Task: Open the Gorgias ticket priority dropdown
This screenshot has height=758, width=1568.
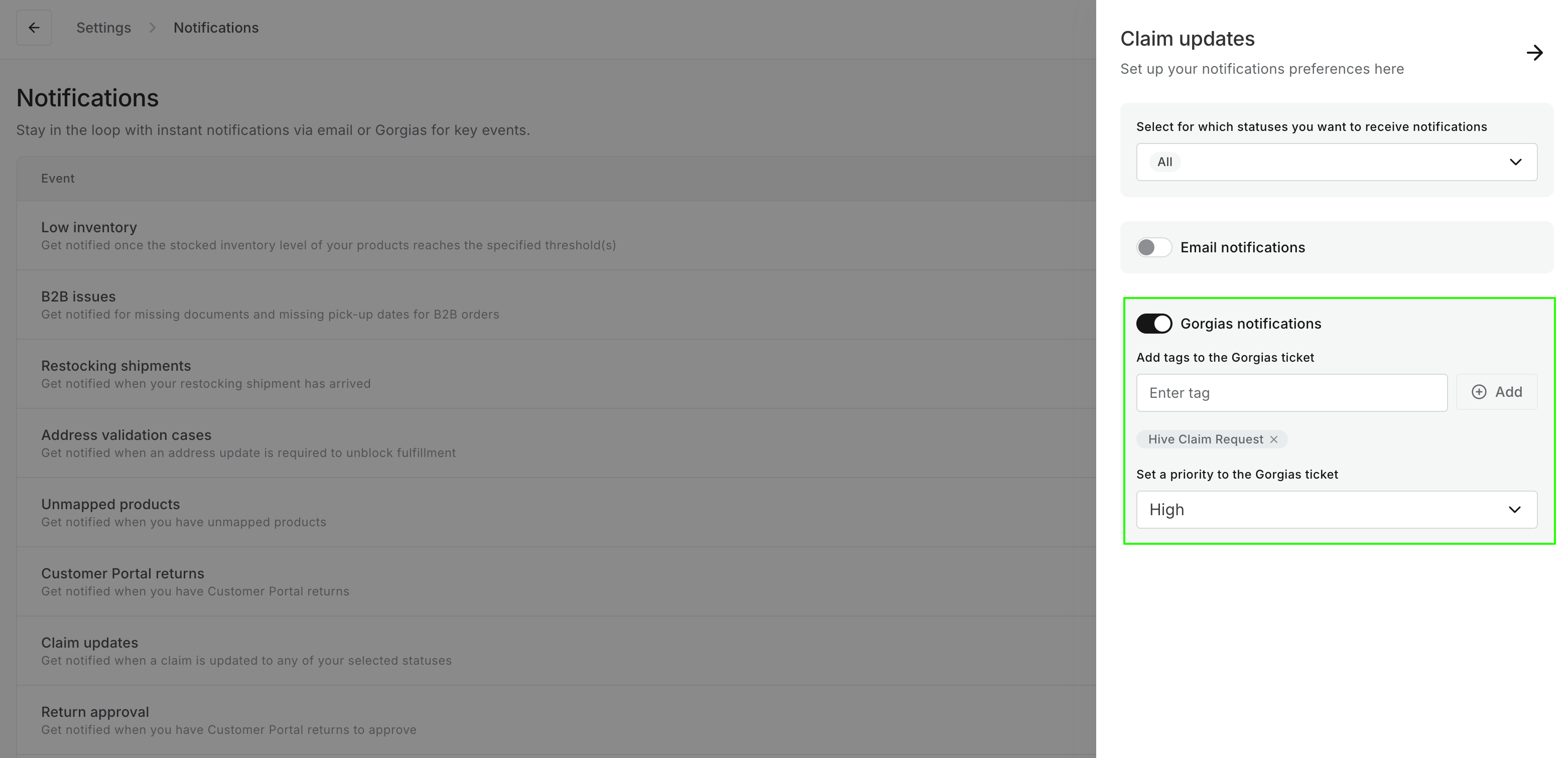Action: tap(1337, 510)
